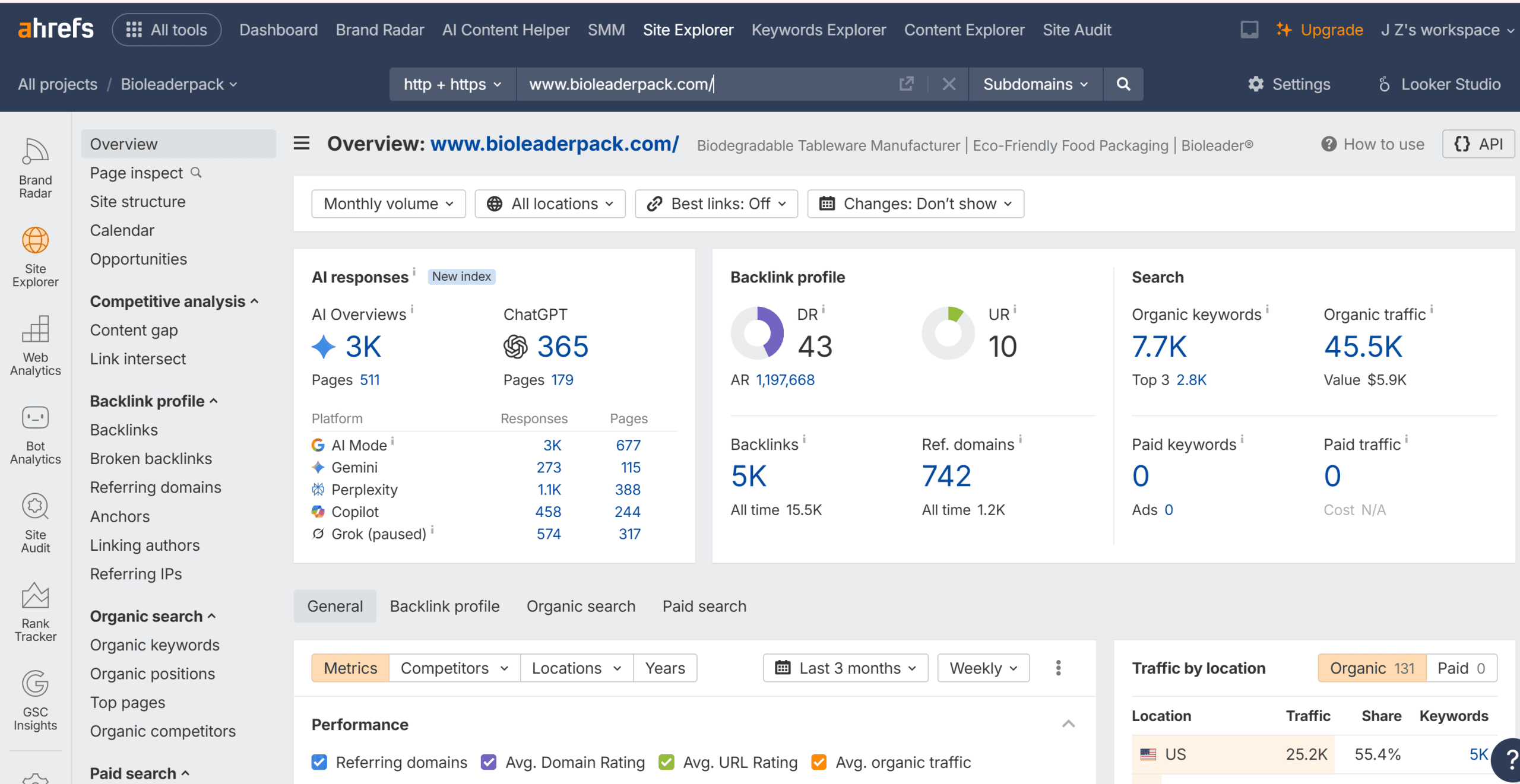Open Content Explorer in top menu

(964, 29)
